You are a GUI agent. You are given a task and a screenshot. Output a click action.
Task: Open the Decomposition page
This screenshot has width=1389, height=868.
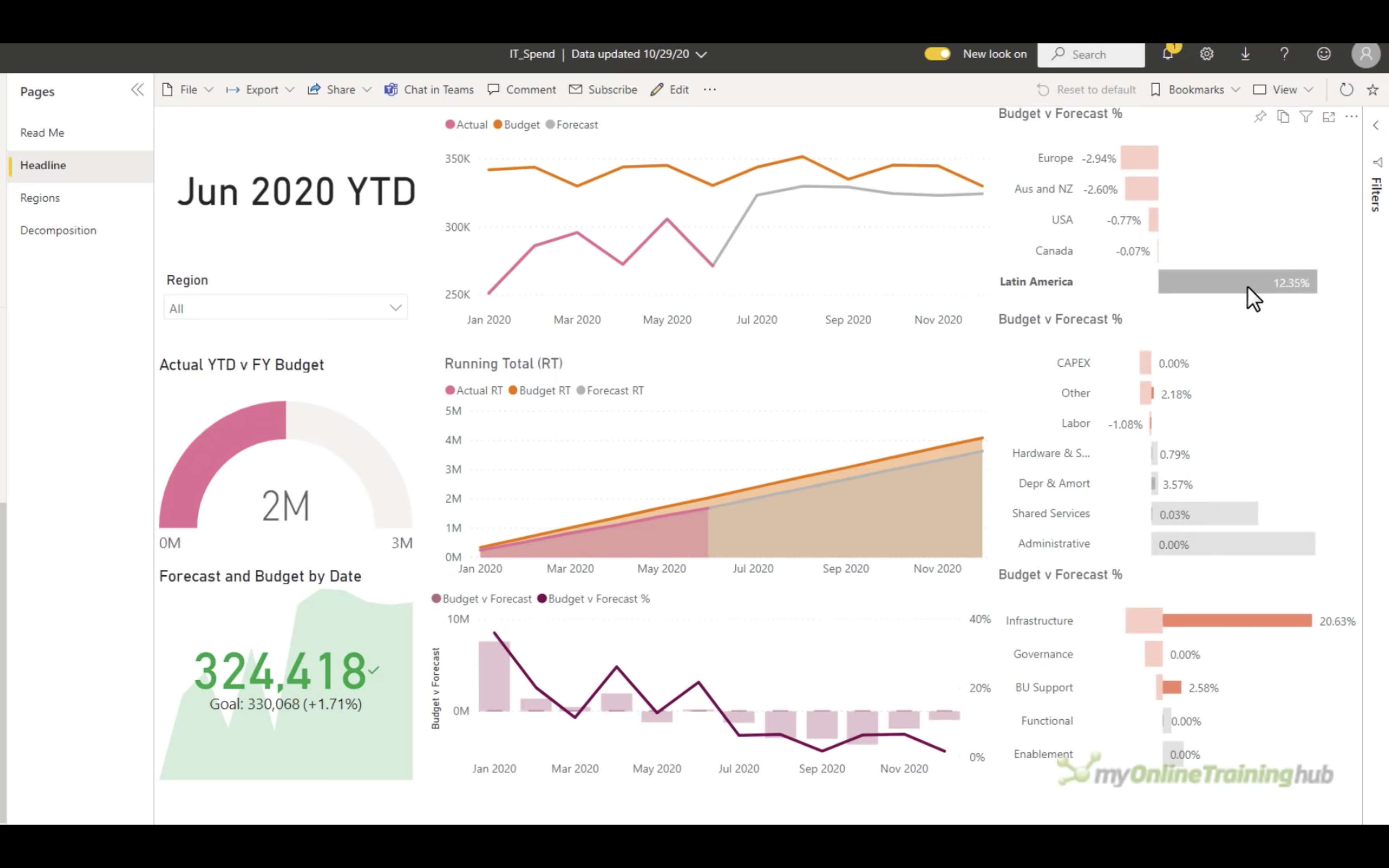tap(58, 230)
